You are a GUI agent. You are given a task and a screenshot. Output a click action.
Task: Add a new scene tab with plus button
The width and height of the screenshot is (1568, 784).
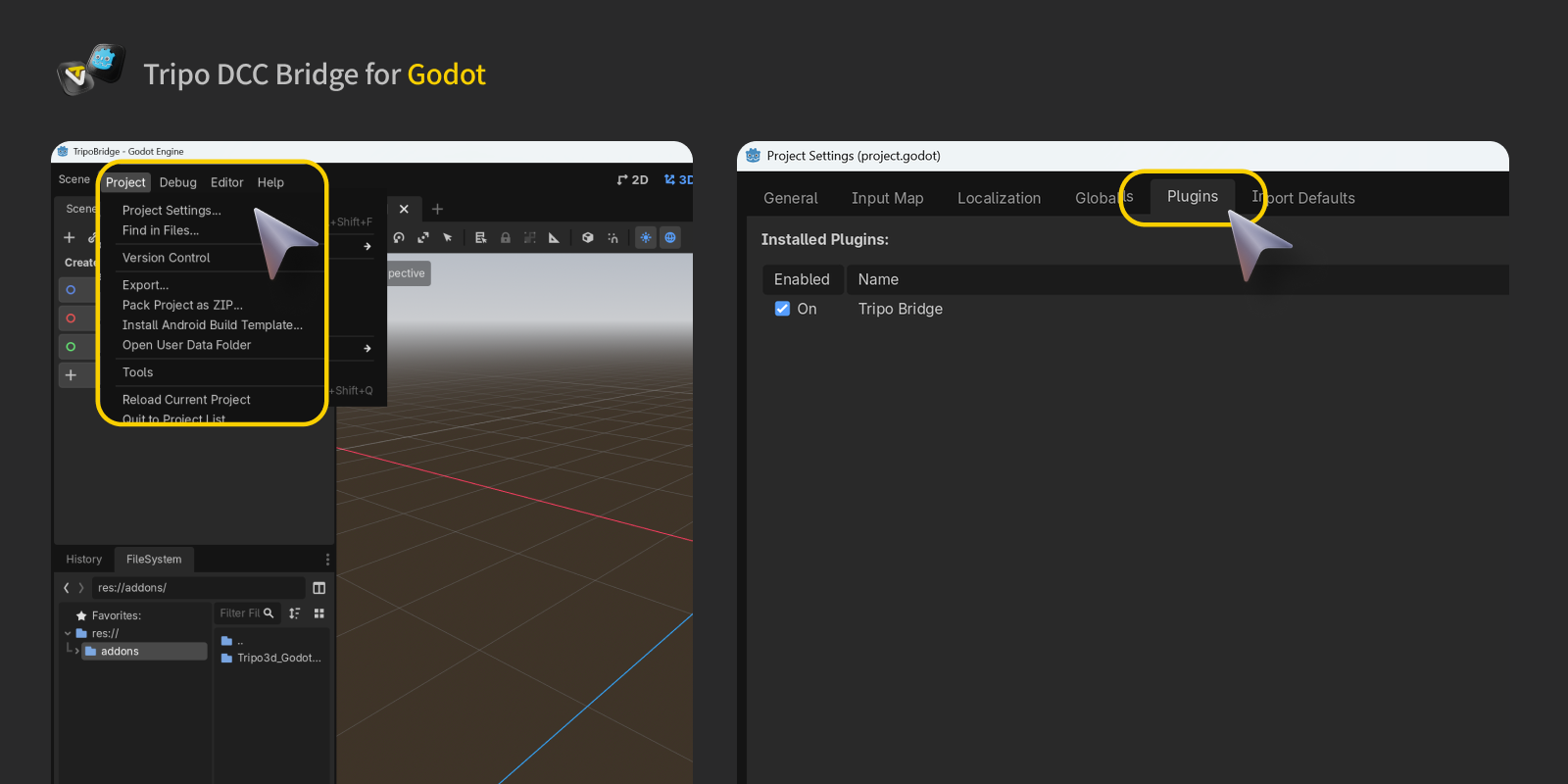point(437,209)
